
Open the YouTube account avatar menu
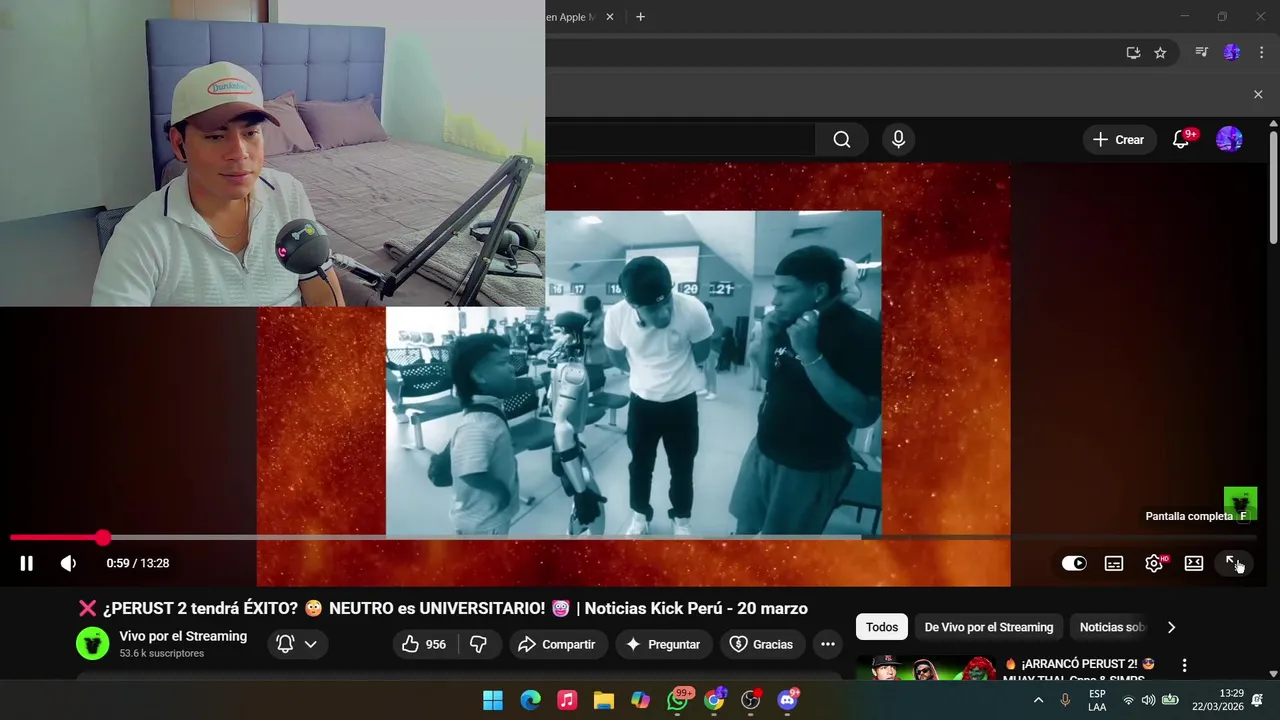1229,140
